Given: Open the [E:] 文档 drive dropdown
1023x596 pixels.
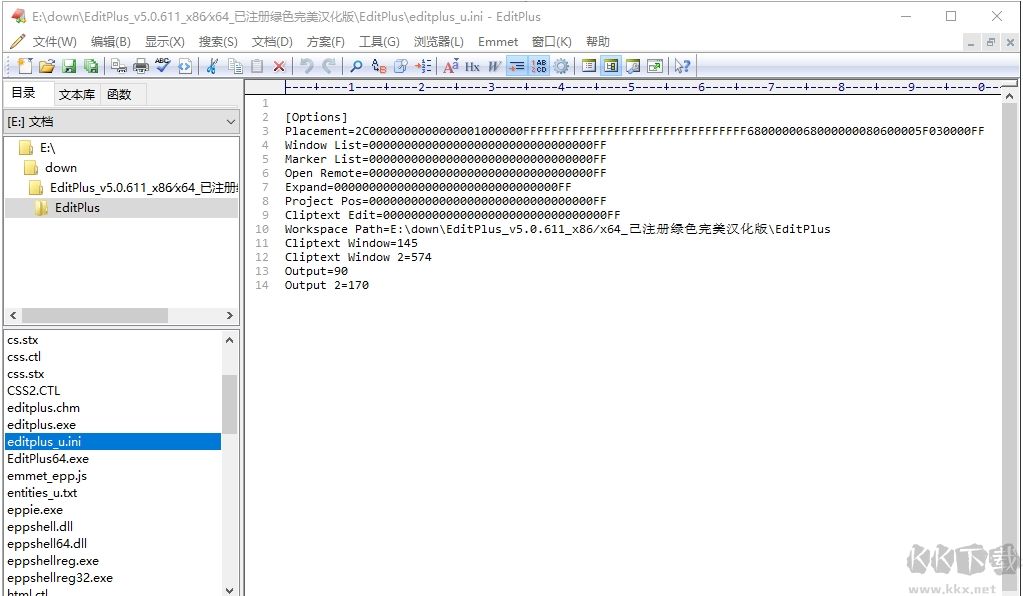Looking at the screenshot, I should pos(121,122).
